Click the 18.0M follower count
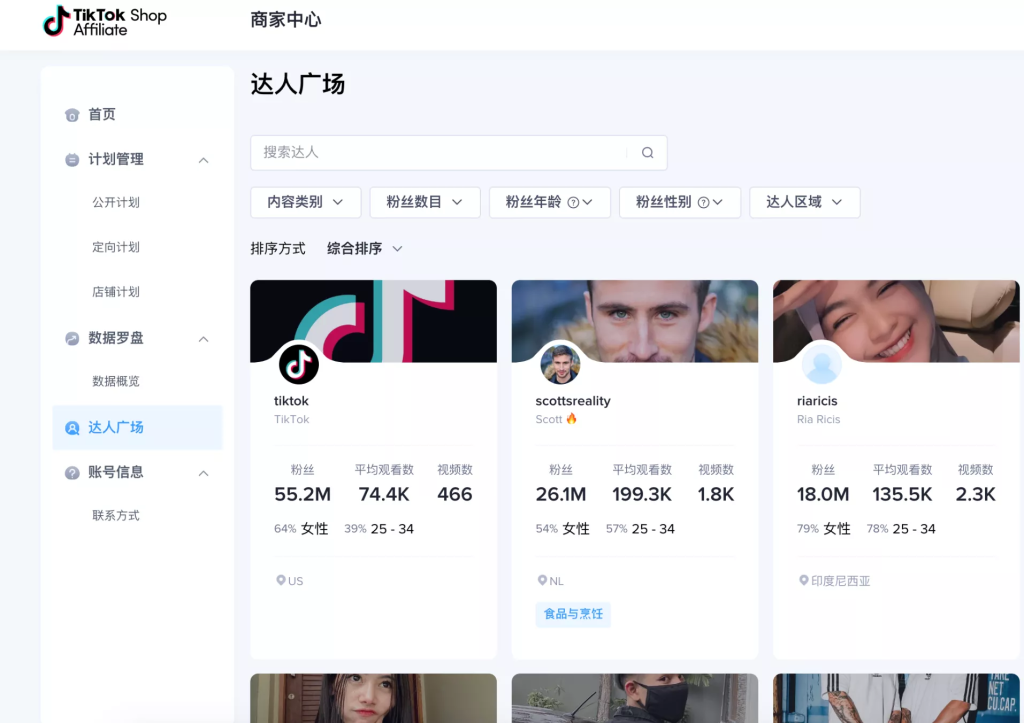 pyautogui.click(x=823, y=494)
